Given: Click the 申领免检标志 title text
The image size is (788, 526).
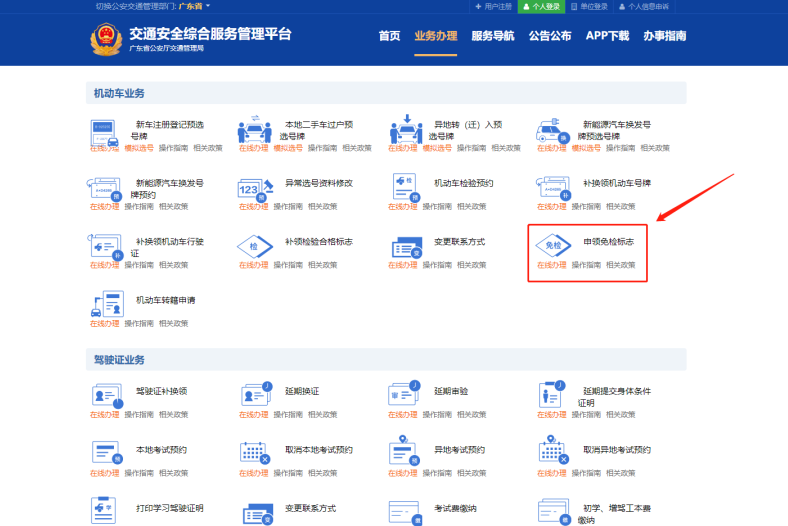Looking at the screenshot, I should tap(609, 242).
